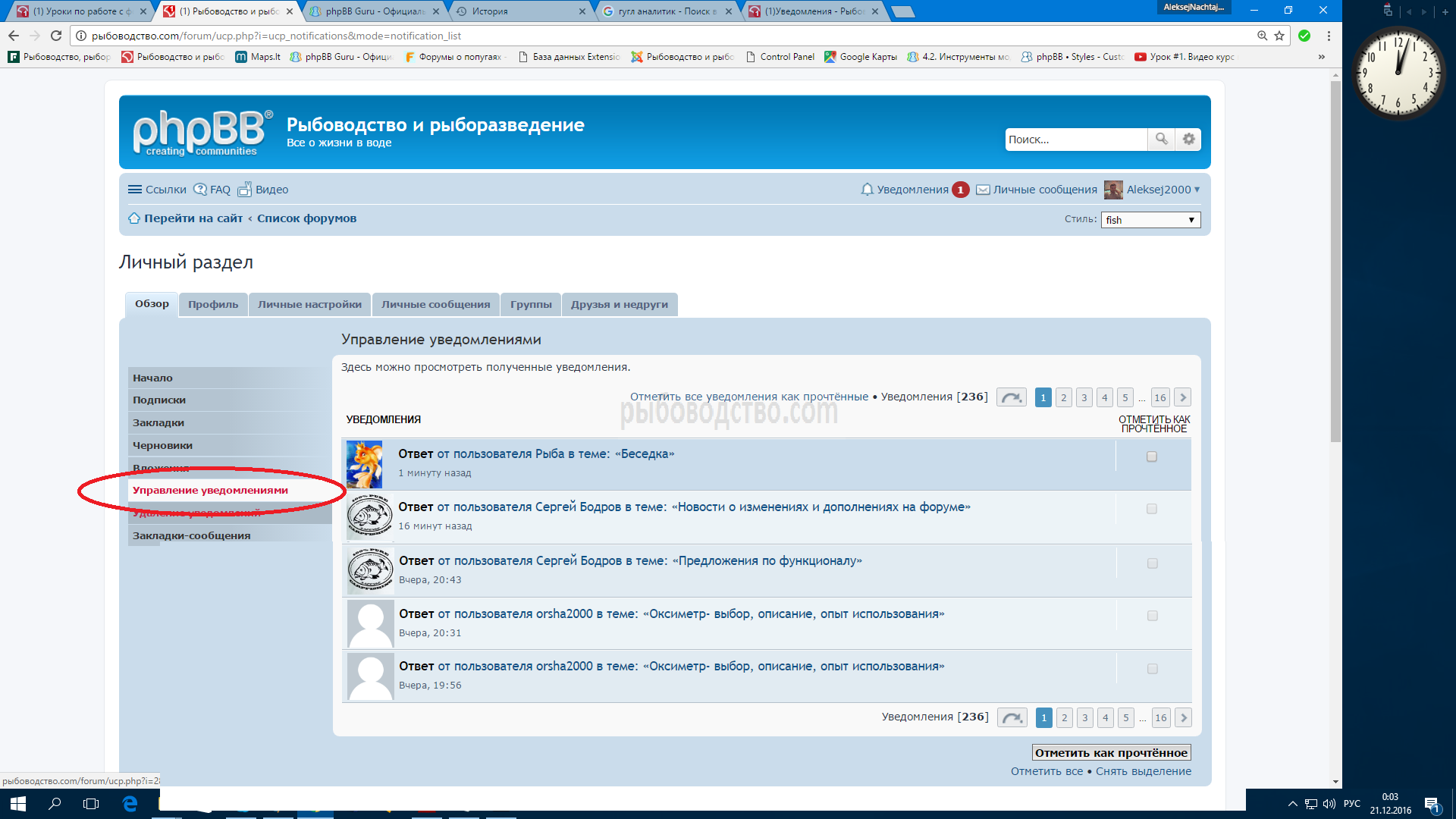Select checkbox for Предложения по функционалу notification

click(1153, 563)
